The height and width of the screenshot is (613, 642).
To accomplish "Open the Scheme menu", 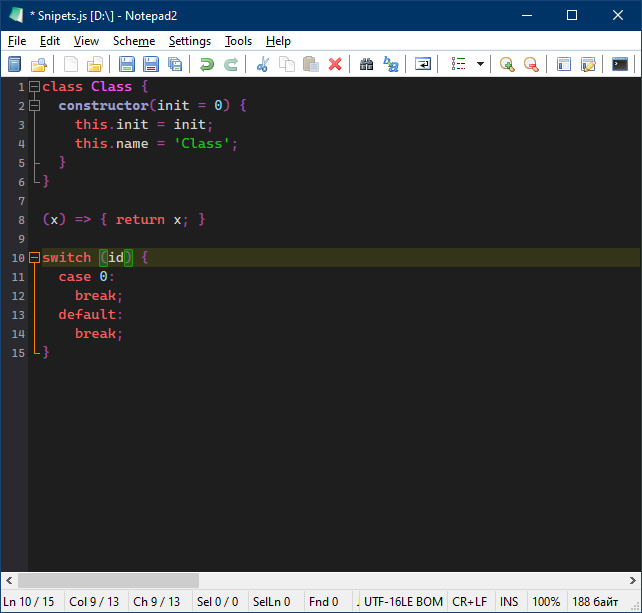I will (x=134, y=41).
